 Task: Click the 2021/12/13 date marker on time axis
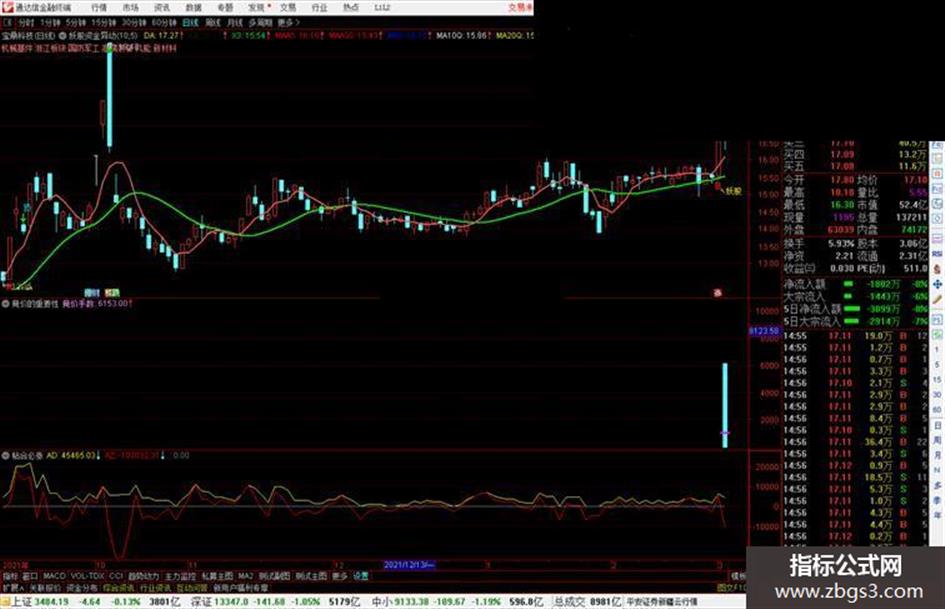(x=409, y=565)
